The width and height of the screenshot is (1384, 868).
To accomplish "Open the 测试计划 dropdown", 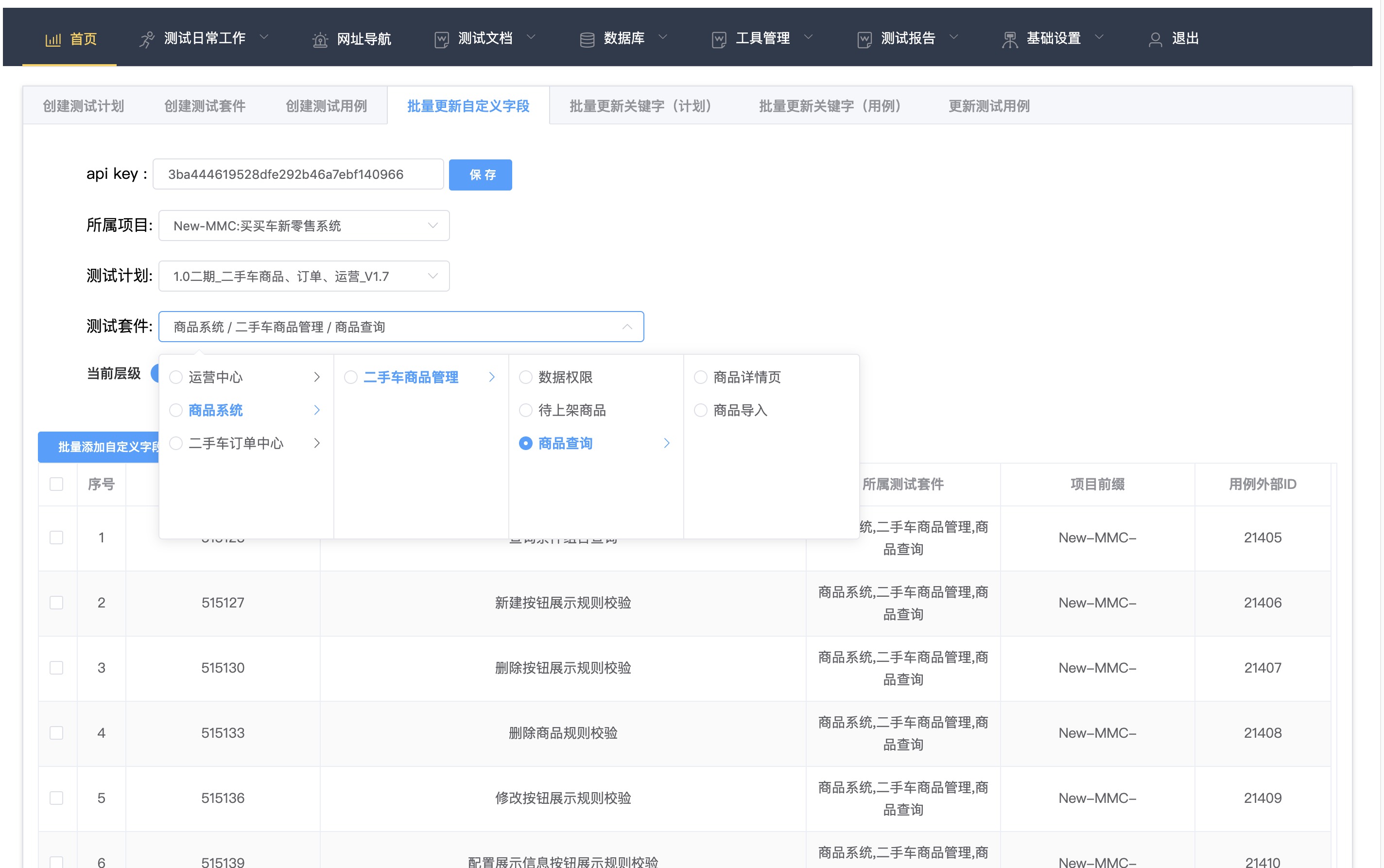I will pos(304,276).
